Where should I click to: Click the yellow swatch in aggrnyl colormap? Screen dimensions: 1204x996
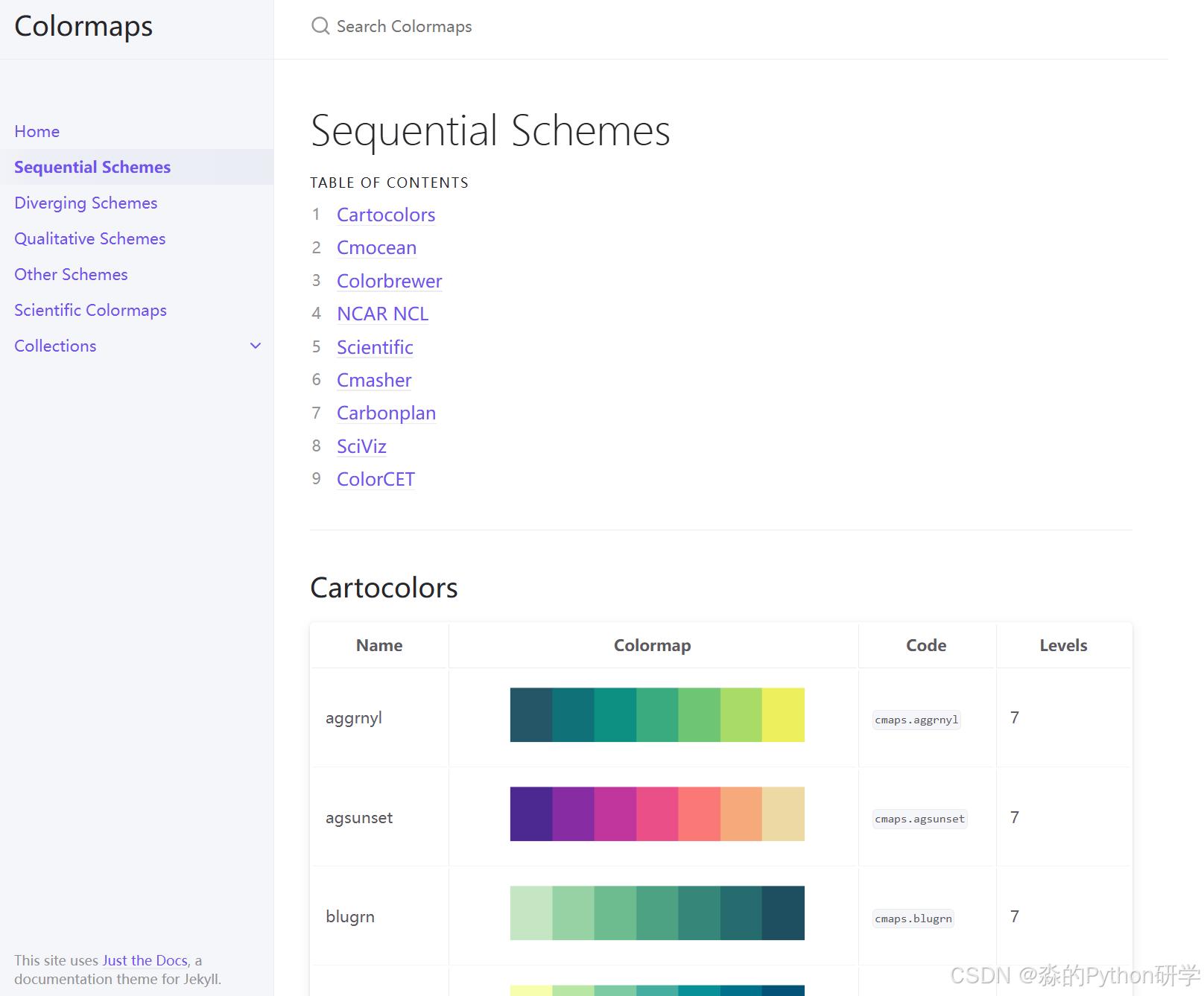pyautogui.click(x=783, y=714)
